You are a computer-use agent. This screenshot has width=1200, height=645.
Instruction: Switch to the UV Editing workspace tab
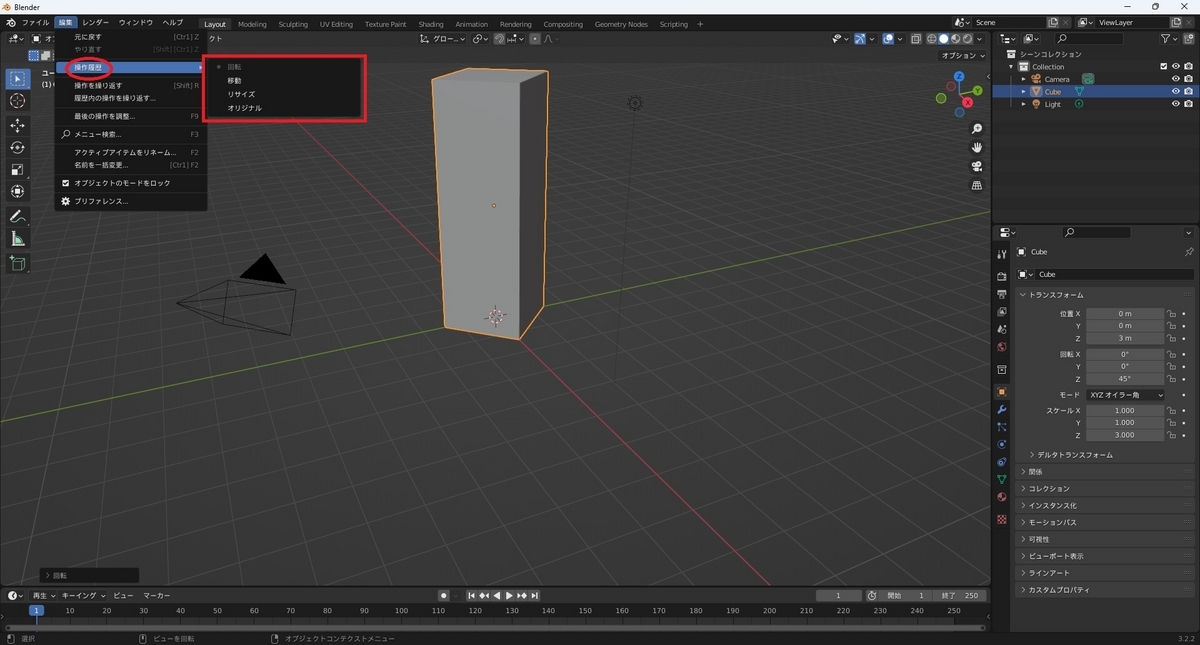coord(337,24)
